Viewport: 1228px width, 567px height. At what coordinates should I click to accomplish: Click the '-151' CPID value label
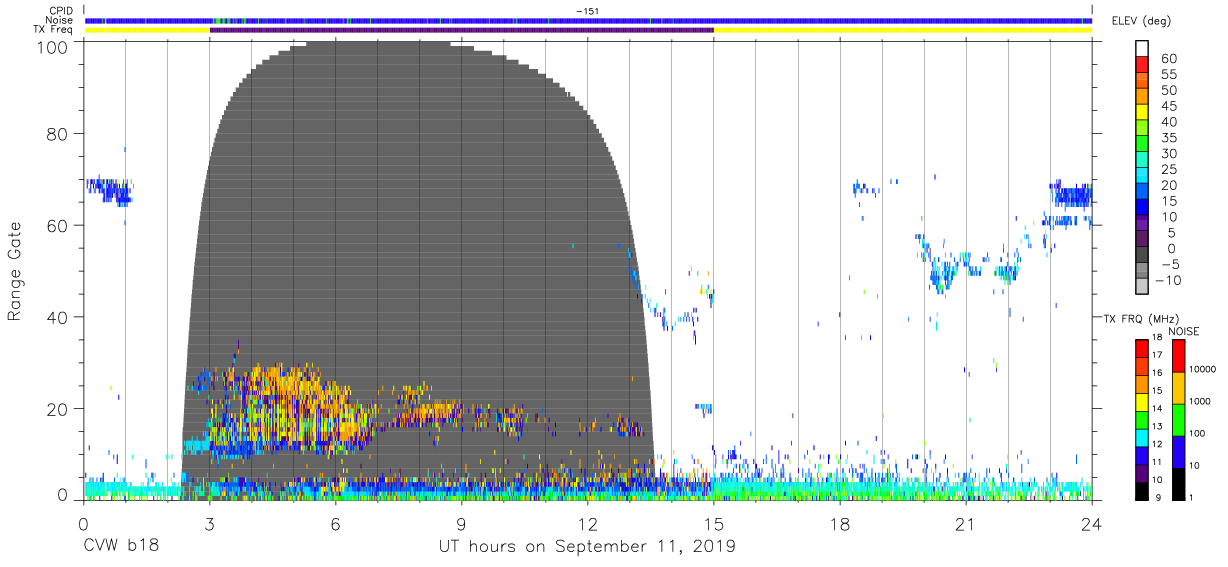(x=587, y=11)
